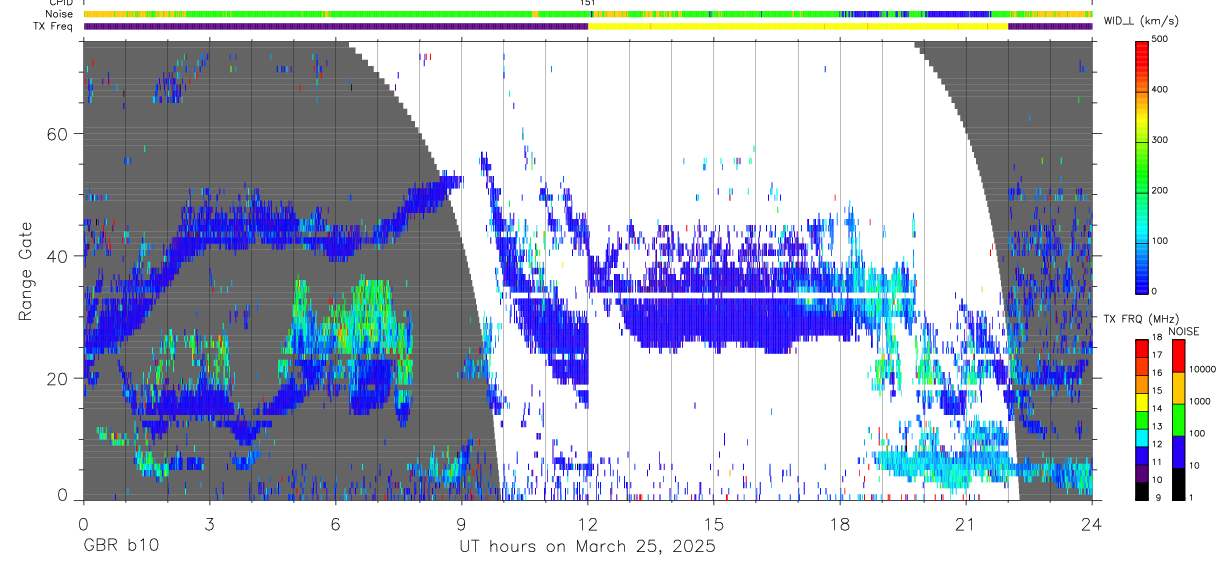Click the black swatch in the NOISE legend
This screenshot has width=1228, height=567.
pyautogui.click(x=1179, y=483)
